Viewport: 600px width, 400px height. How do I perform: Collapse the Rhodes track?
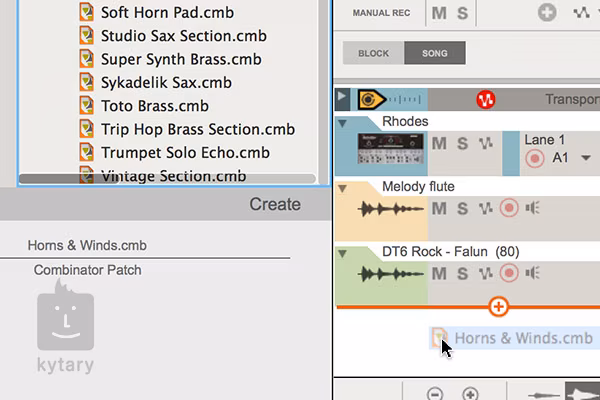[x=343, y=123]
